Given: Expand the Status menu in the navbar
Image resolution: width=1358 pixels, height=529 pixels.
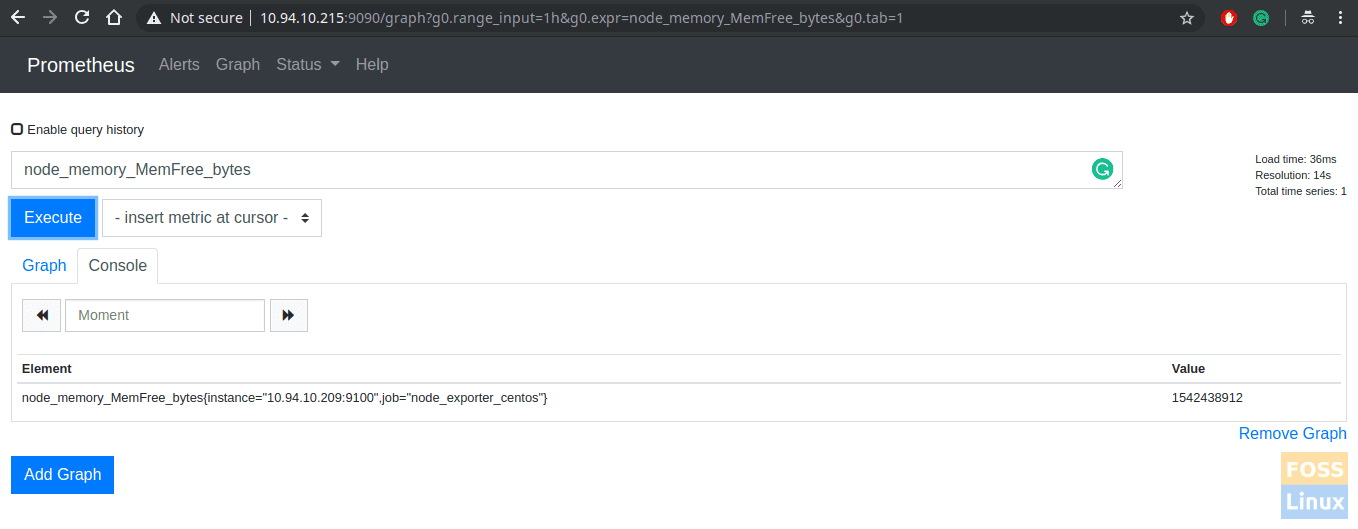Looking at the screenshot, I should pyautogui.click(x=308, y=64).
